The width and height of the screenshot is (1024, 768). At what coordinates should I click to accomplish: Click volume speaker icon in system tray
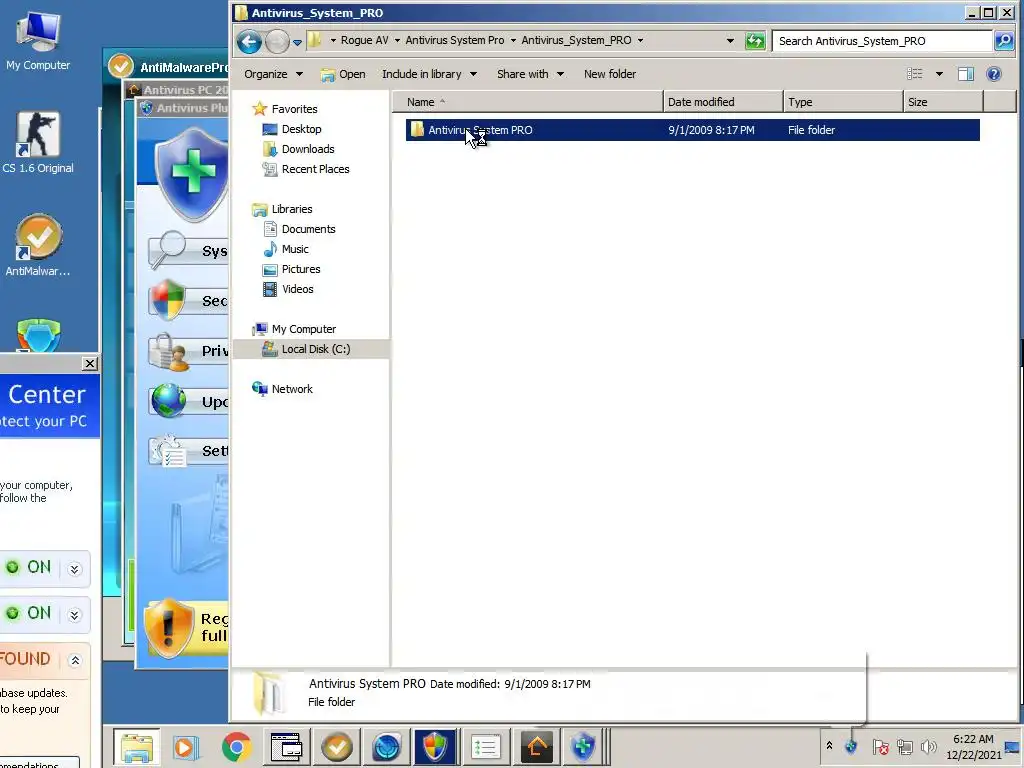(x=928, y=746)
